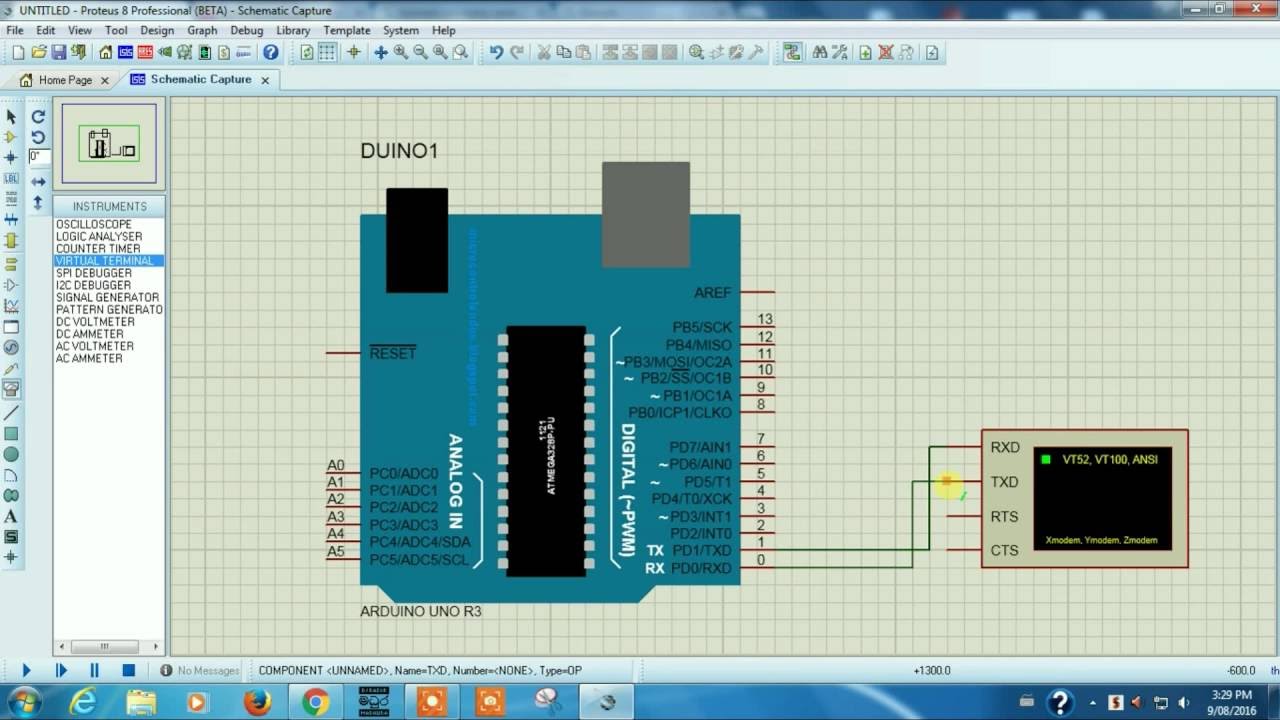Open help with the question mark icon
Viewport: 1280px width, 720px height.
(270, 52)
